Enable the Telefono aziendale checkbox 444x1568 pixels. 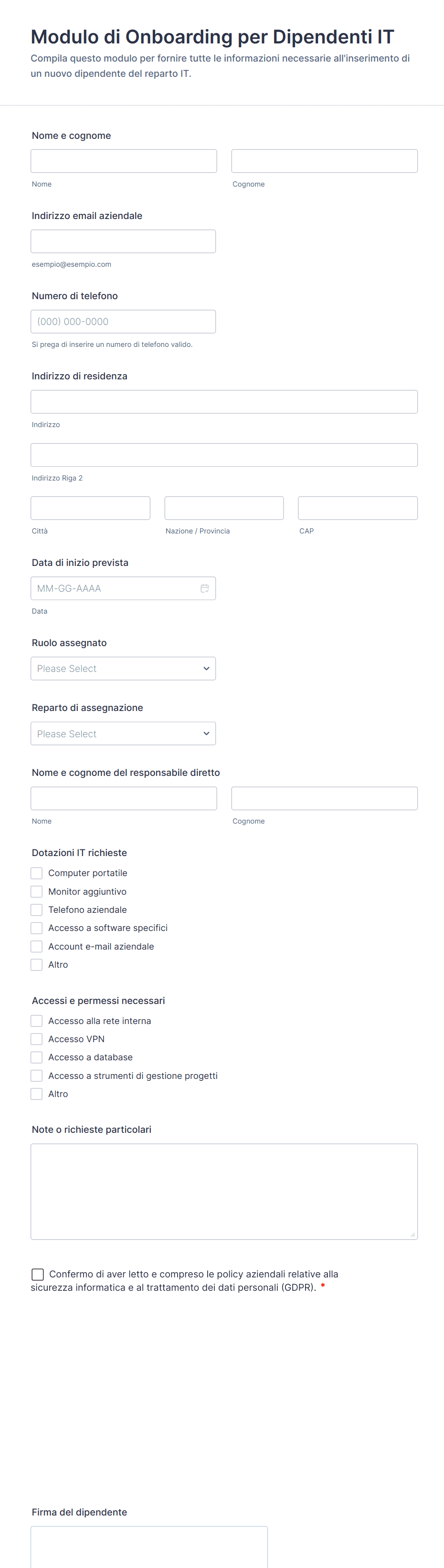coord(37,909)
